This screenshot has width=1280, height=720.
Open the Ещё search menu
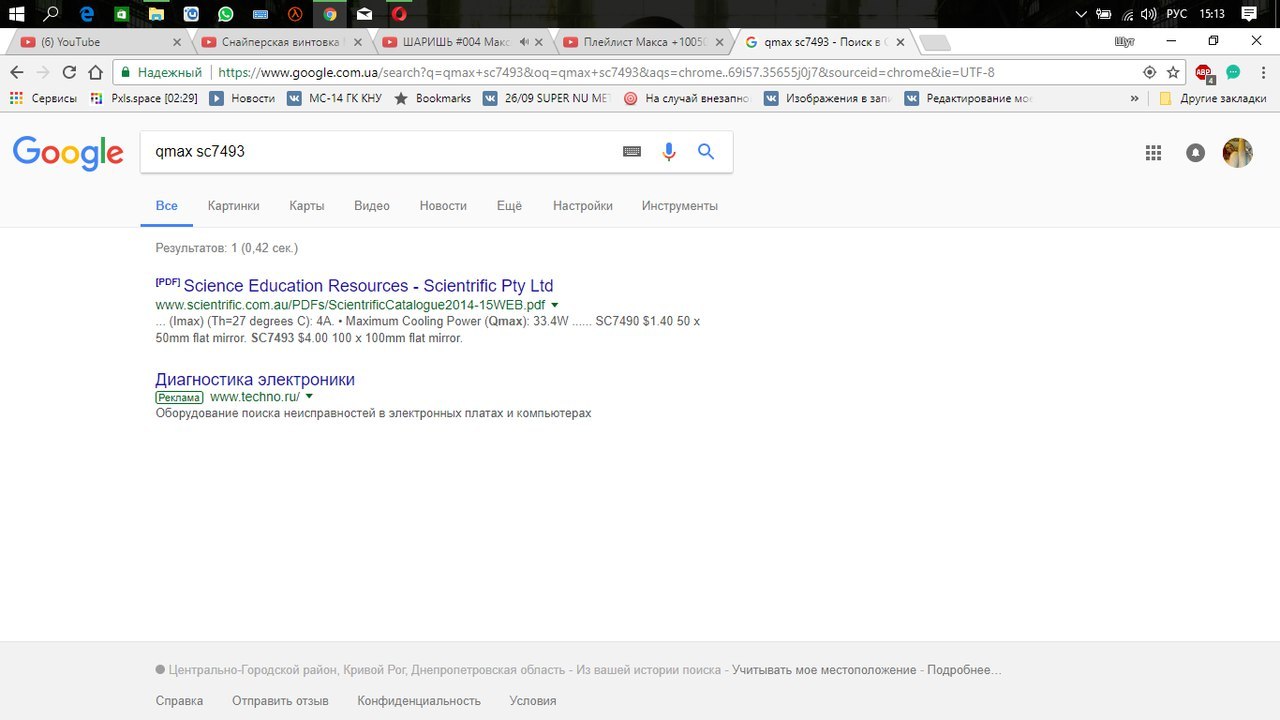click(509, 206)
